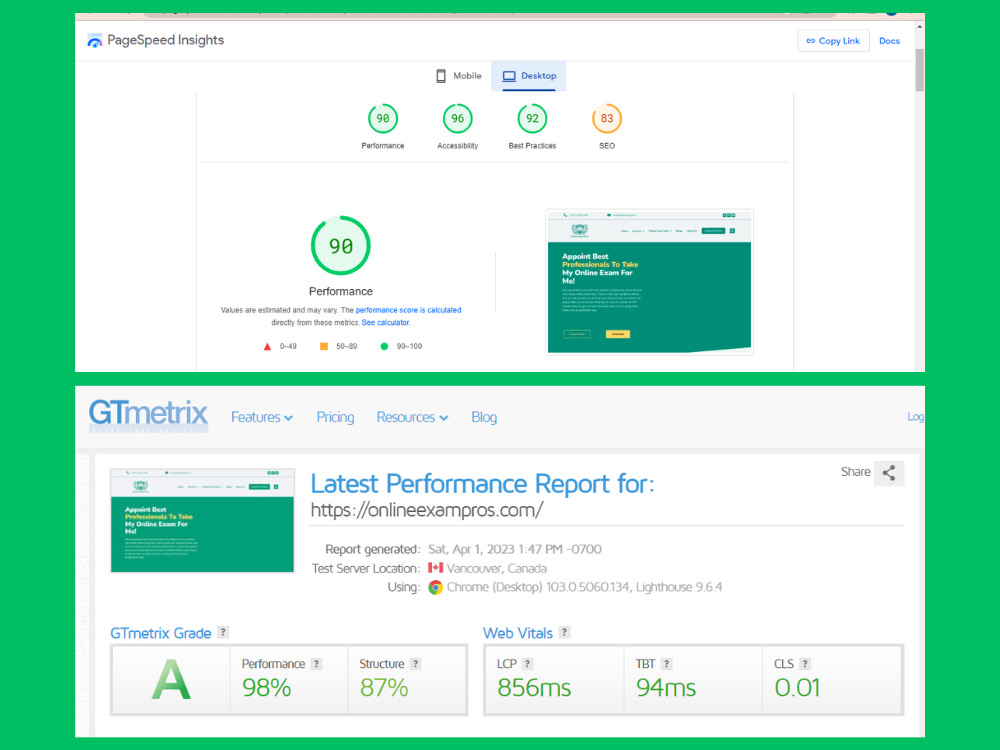Click the Canada flag icon

[436, 568]
